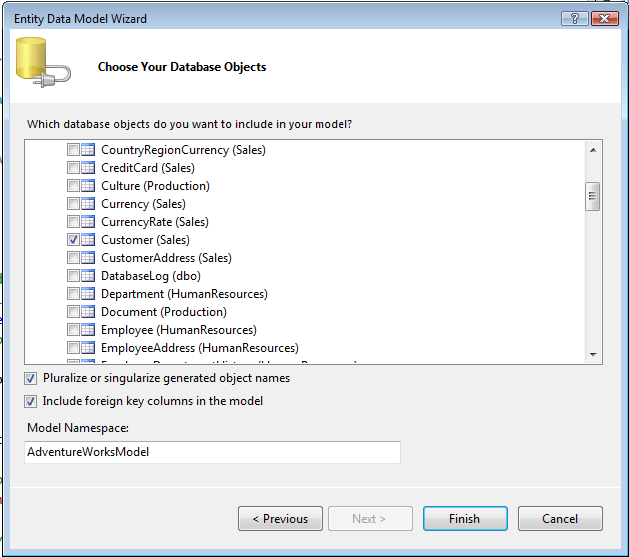Uncheck the Customer (Sales) checkbox

[x=73, y=240]
